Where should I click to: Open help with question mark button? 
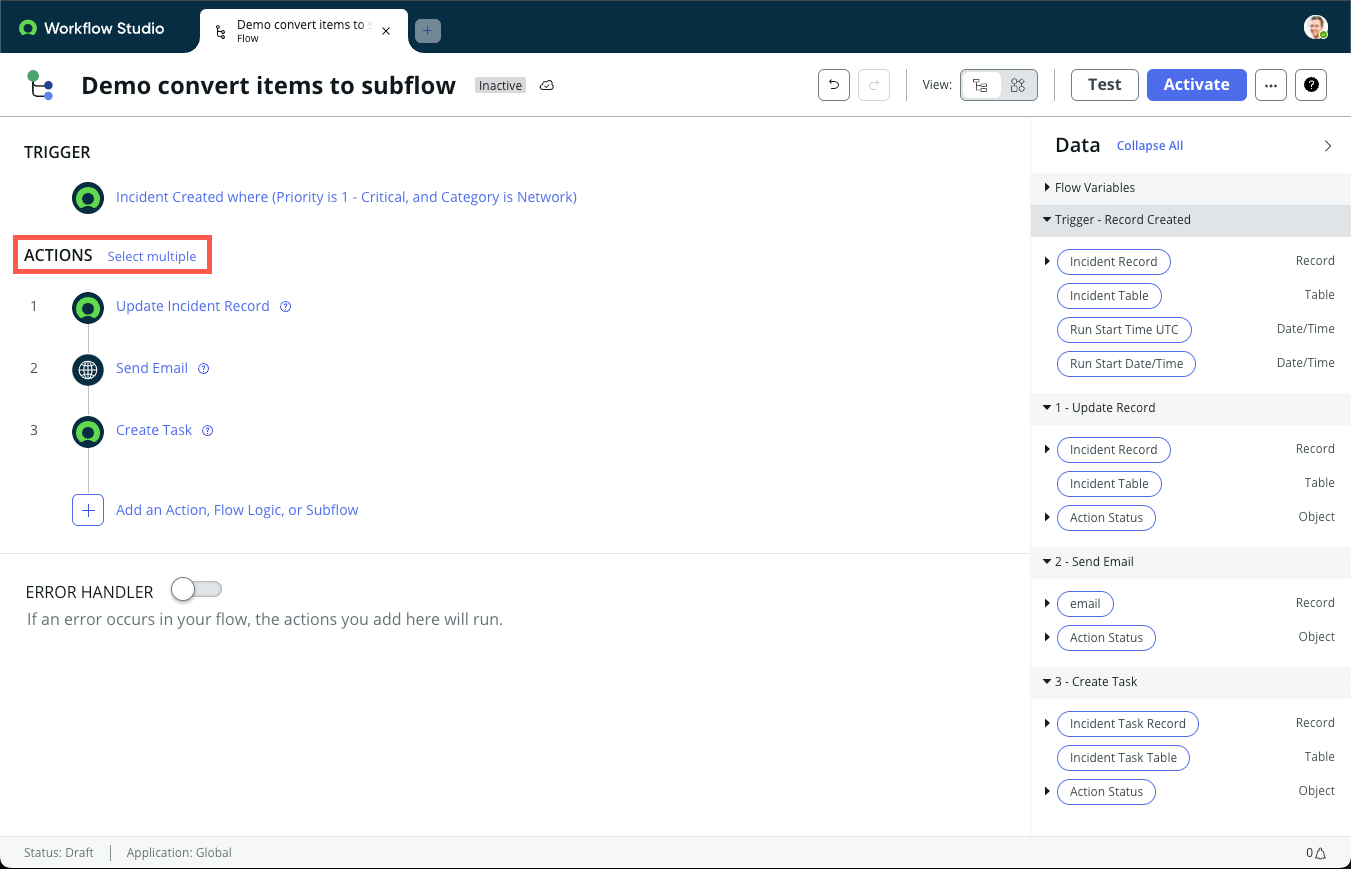click(x=1311, y=85)
